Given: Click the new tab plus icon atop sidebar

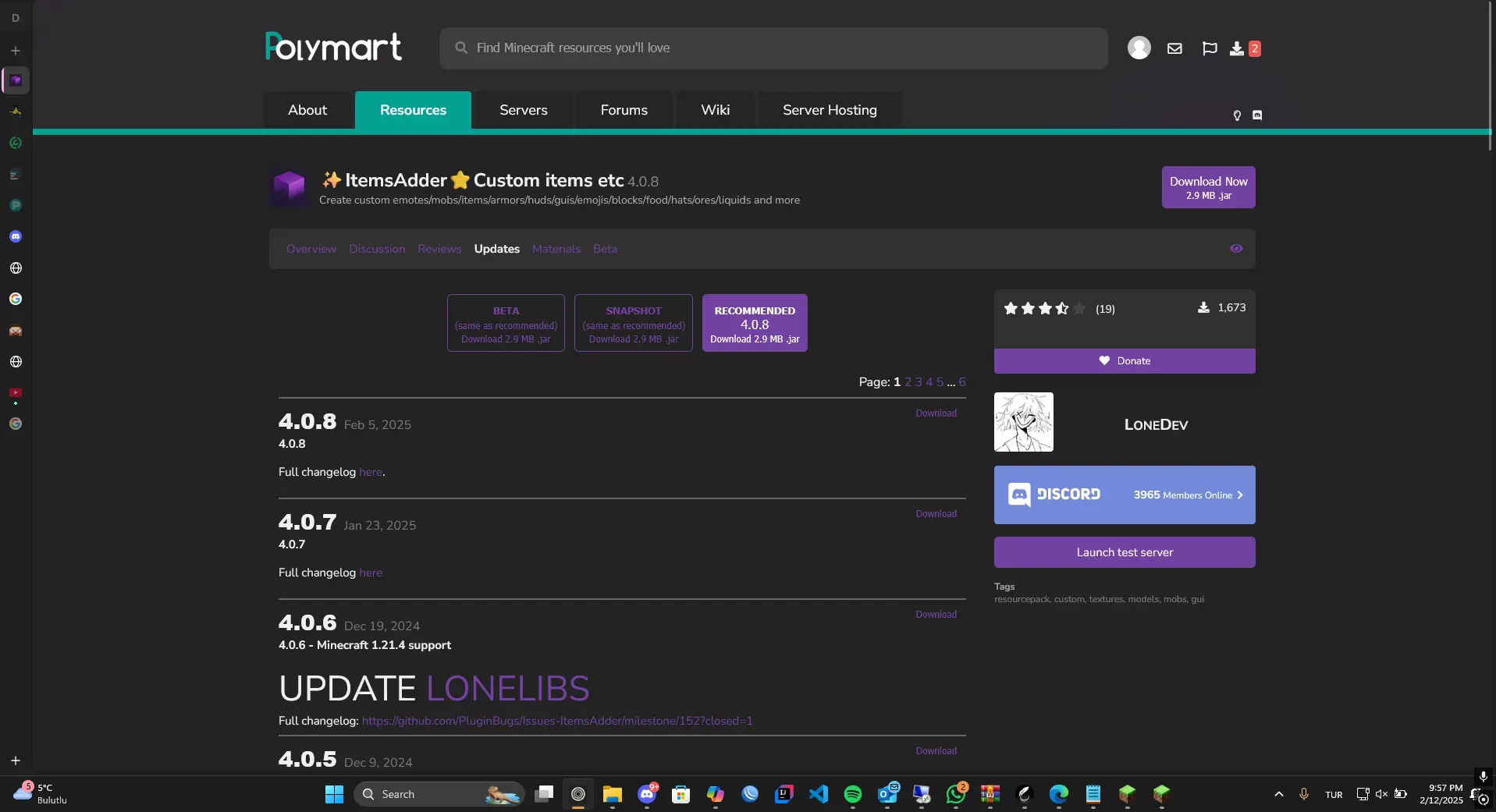Looking at the screenshot, I should 16,51.
